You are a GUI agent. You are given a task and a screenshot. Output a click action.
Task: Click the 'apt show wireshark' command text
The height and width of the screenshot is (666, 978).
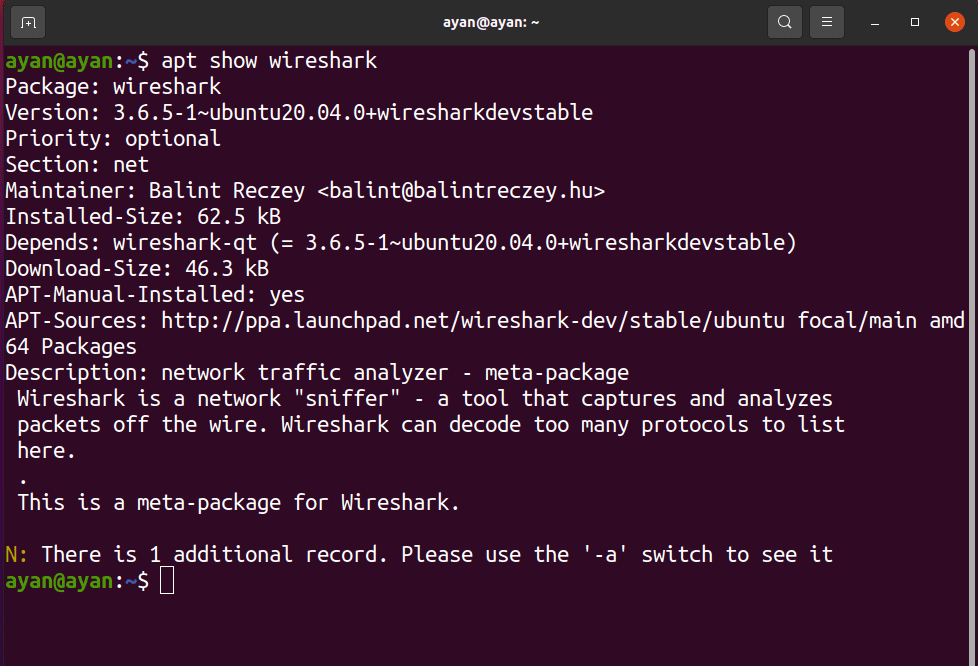(x=269, y=61)
